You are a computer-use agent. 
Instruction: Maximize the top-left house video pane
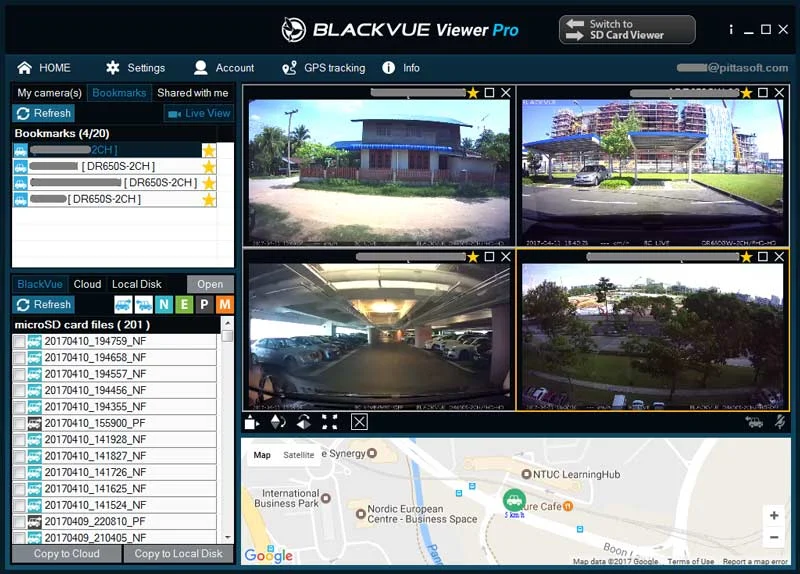pos(489,92)
